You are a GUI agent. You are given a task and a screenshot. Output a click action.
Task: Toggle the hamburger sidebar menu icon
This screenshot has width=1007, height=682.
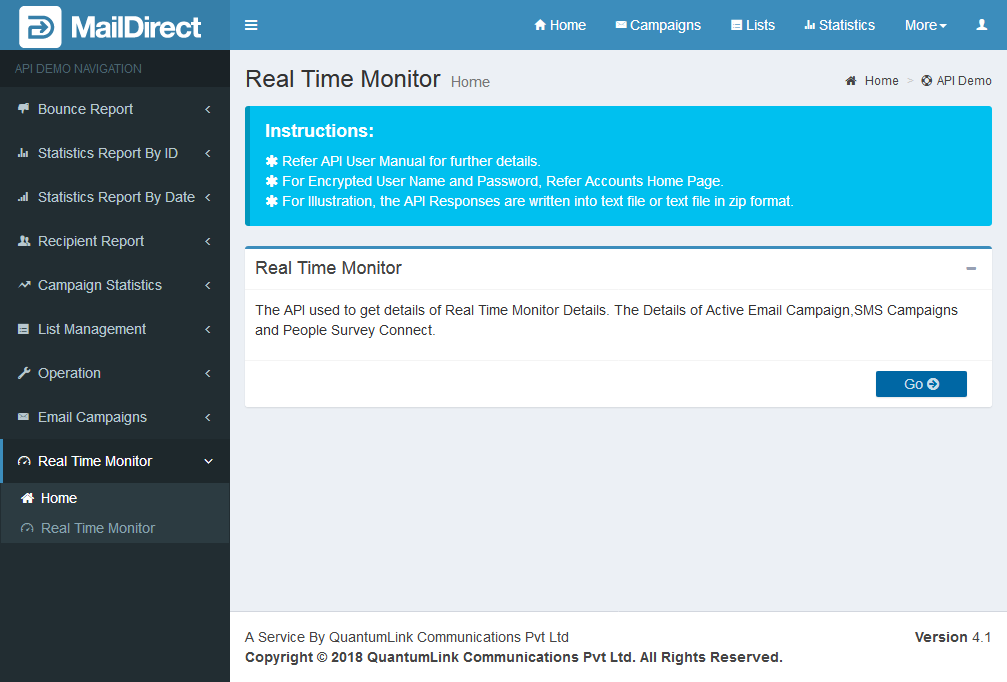pos(251,25)
